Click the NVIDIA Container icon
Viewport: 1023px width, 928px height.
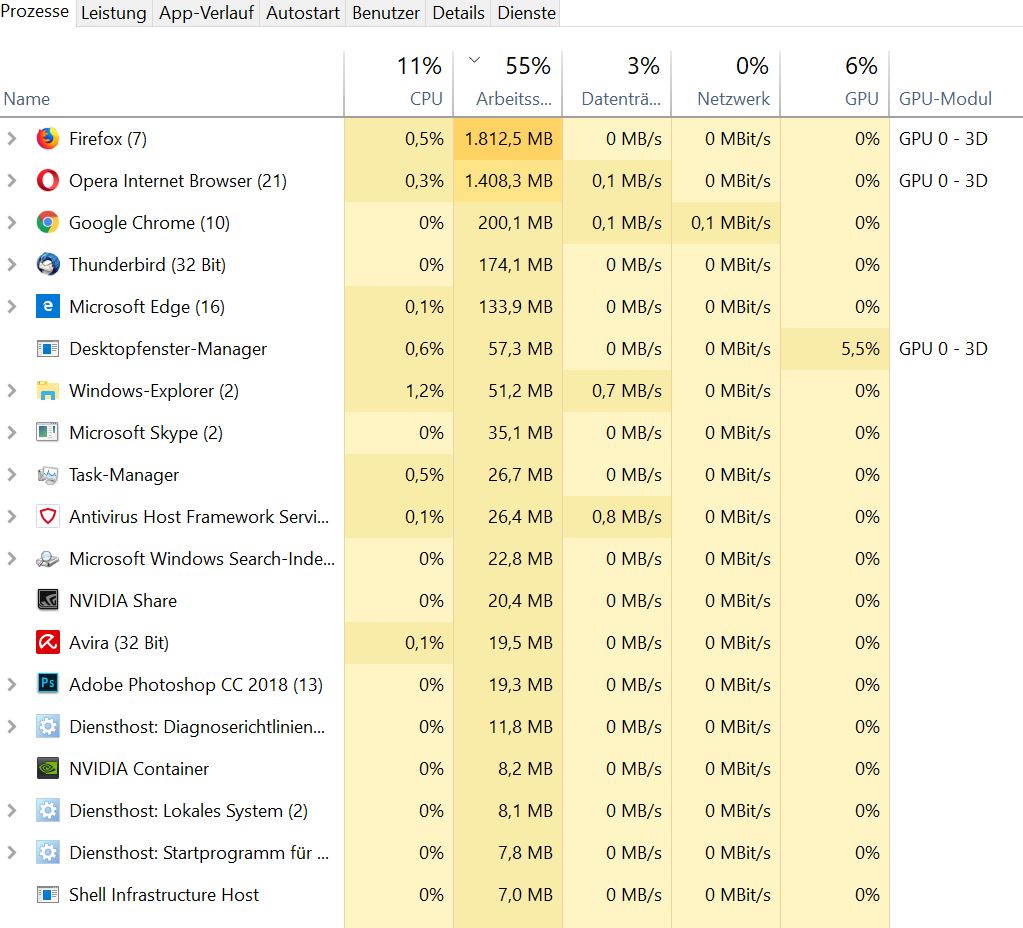[48, 768]
